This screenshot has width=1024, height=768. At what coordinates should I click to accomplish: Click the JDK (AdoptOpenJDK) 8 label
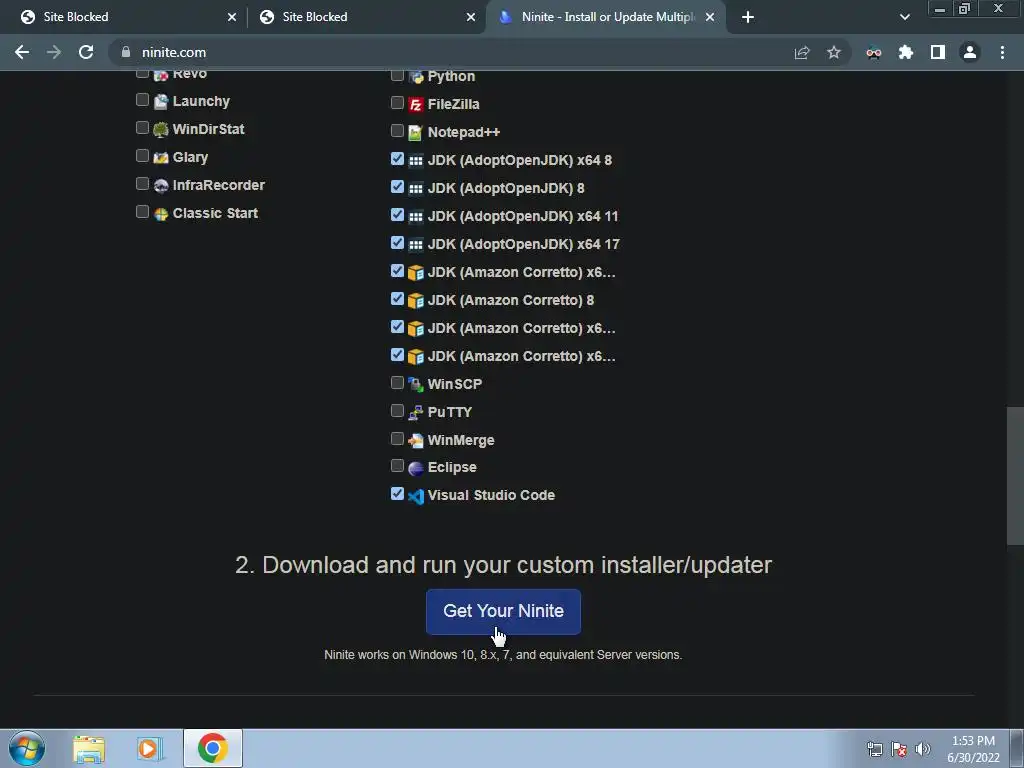[506, 188]
